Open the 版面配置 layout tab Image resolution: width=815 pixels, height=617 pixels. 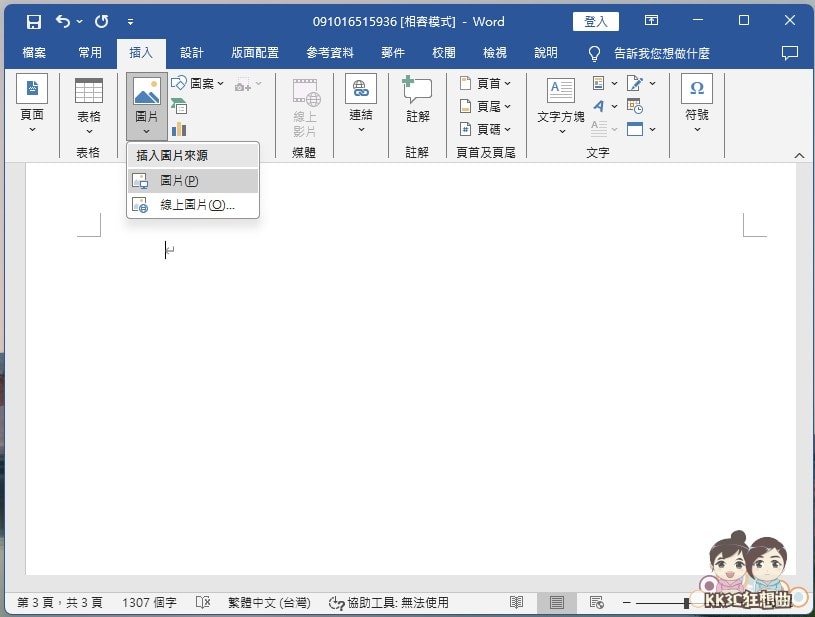(255, 52)
